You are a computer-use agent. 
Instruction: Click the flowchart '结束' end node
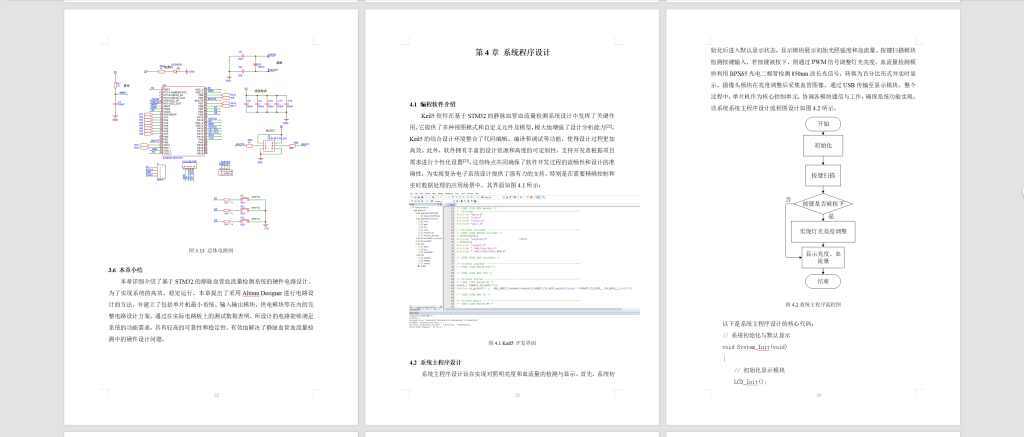pyautogui.click(x=823, y=282)
